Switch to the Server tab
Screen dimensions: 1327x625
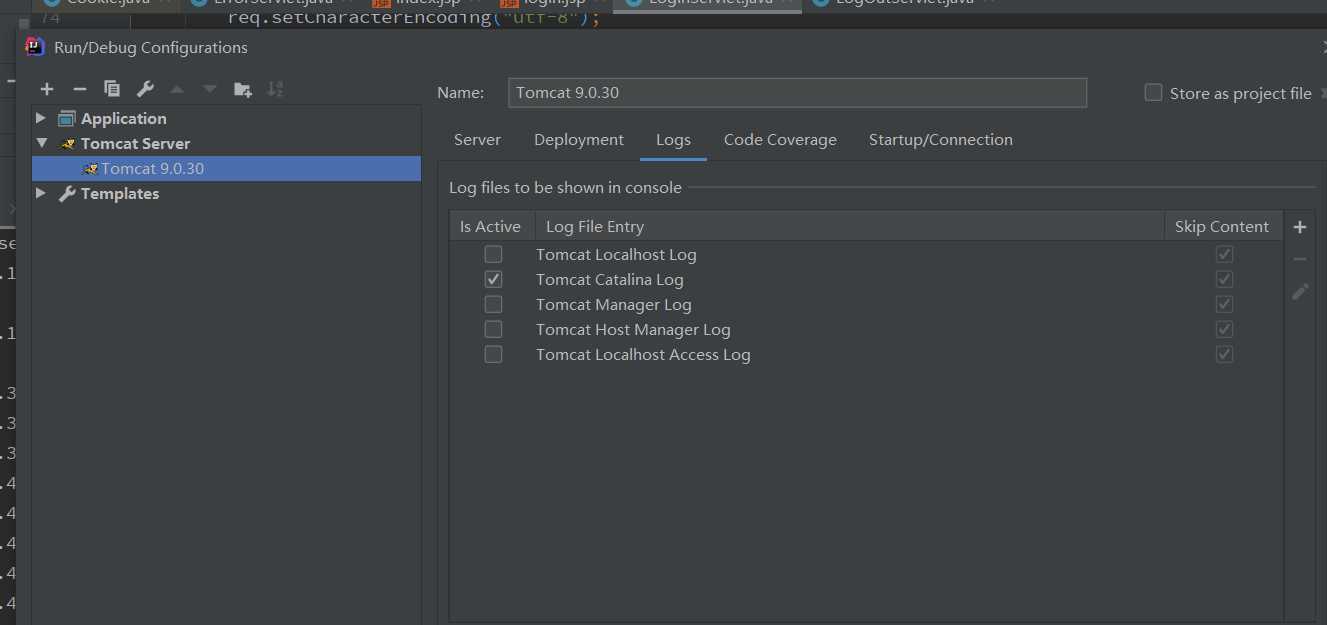[x=477, y=140]
